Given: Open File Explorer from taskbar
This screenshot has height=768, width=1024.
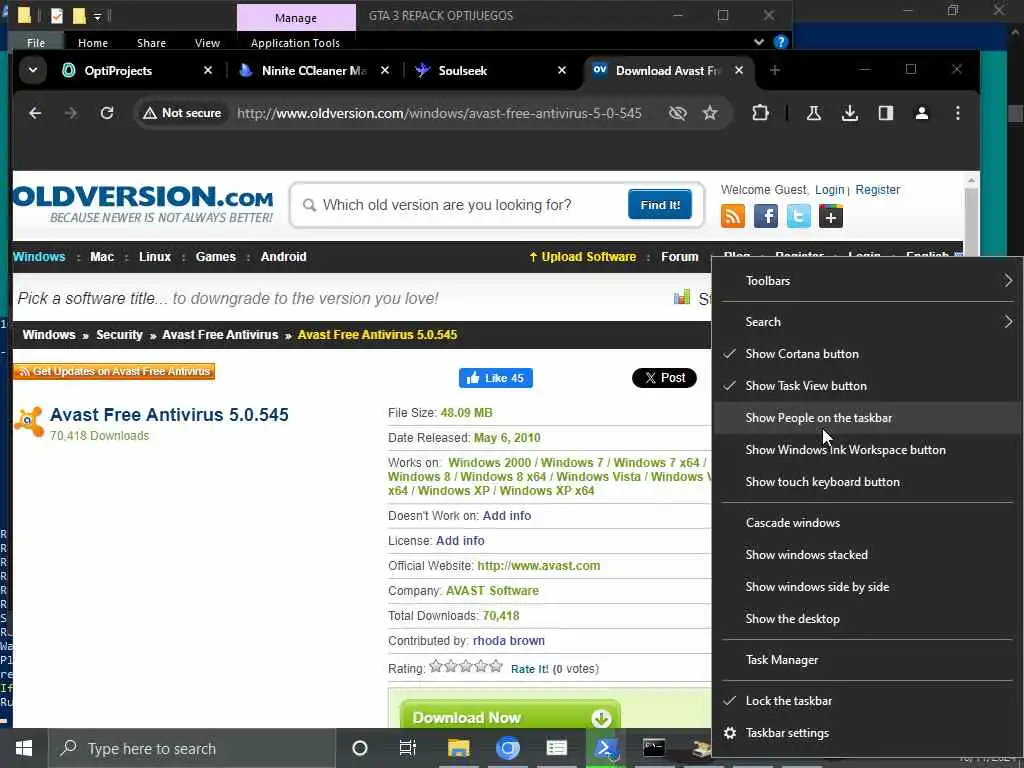Looking at the screenshot, I should 458,748.
